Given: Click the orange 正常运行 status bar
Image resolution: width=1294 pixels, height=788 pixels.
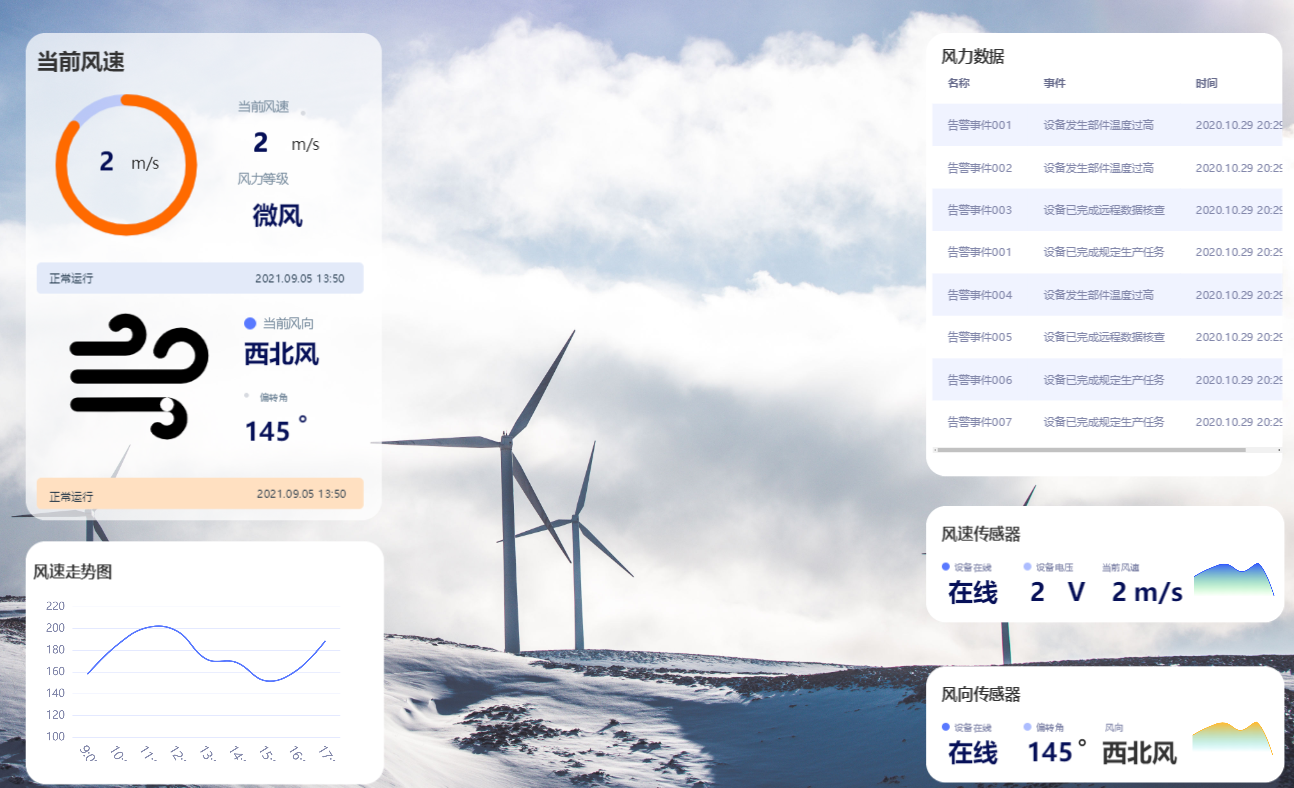Looking at the screenshot, I should pyautogui.click(x=199, y=494).
